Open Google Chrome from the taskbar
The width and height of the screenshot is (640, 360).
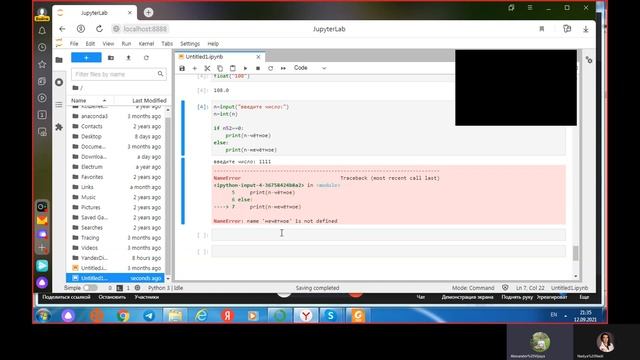[123, 316]
